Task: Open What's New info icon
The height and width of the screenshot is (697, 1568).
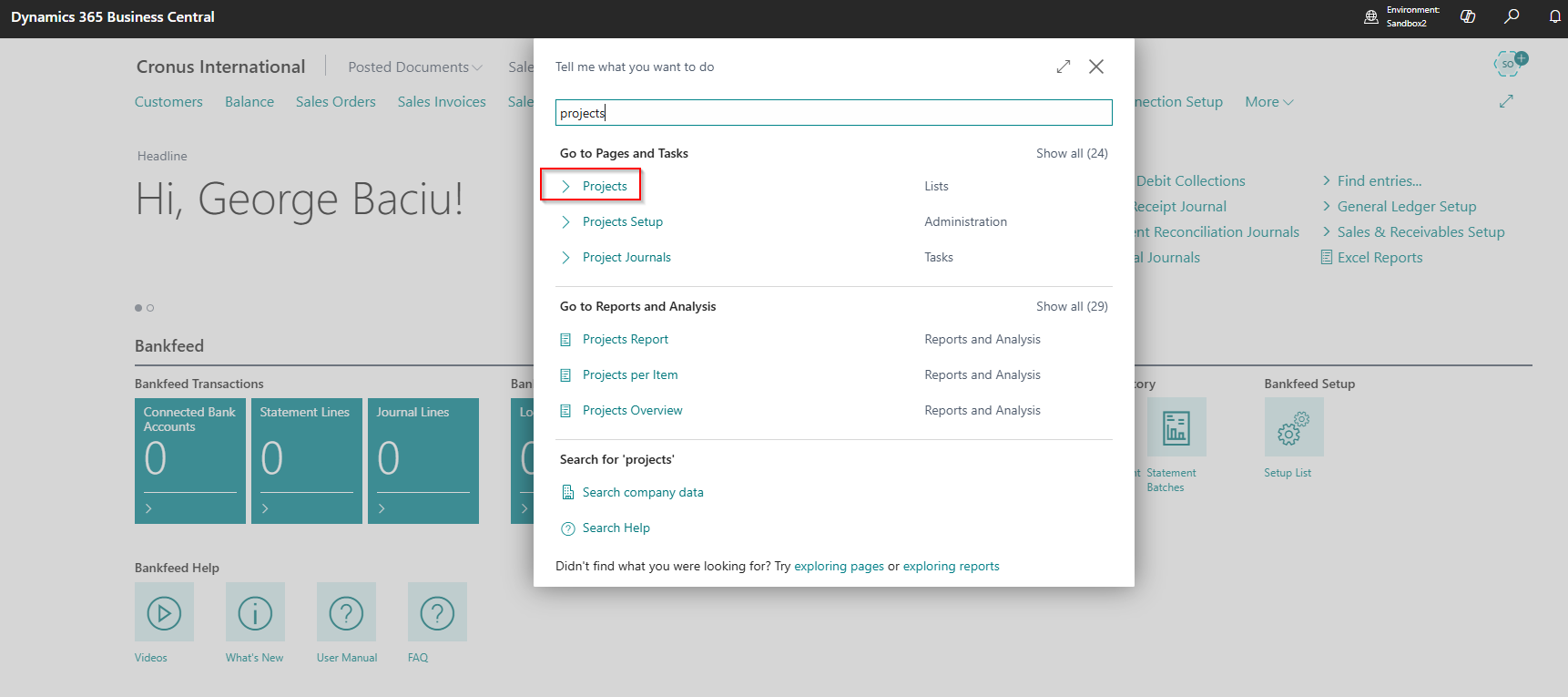Action: [255, 612]
